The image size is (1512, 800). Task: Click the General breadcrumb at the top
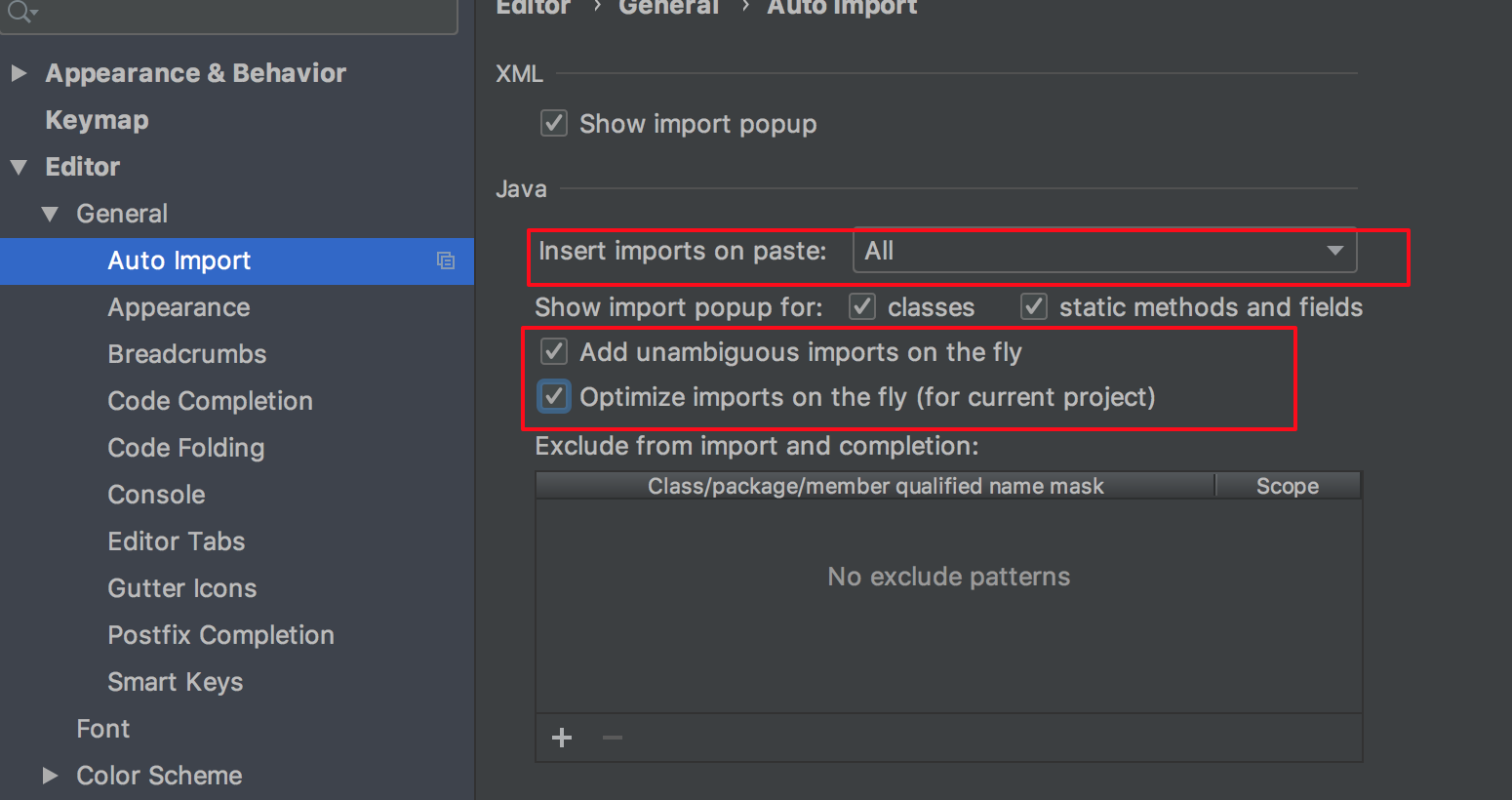(669, 8)
